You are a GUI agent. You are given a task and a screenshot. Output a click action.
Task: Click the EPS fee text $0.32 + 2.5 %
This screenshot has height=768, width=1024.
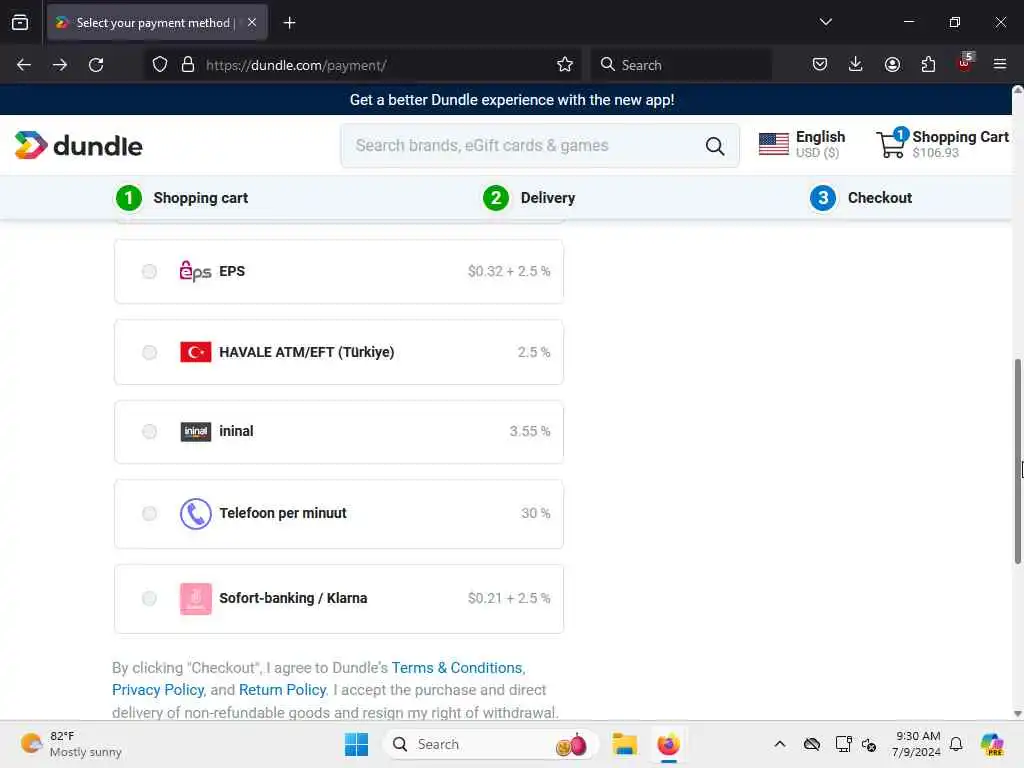(509, 271)
